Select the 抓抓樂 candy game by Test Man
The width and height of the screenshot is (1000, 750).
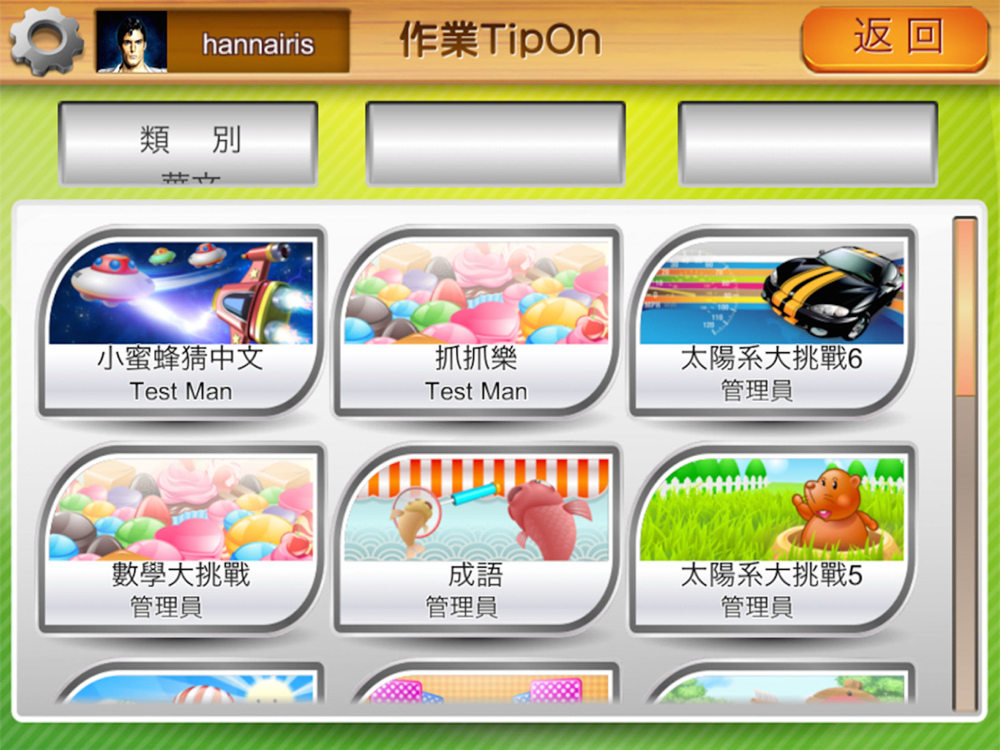[477, 321]
